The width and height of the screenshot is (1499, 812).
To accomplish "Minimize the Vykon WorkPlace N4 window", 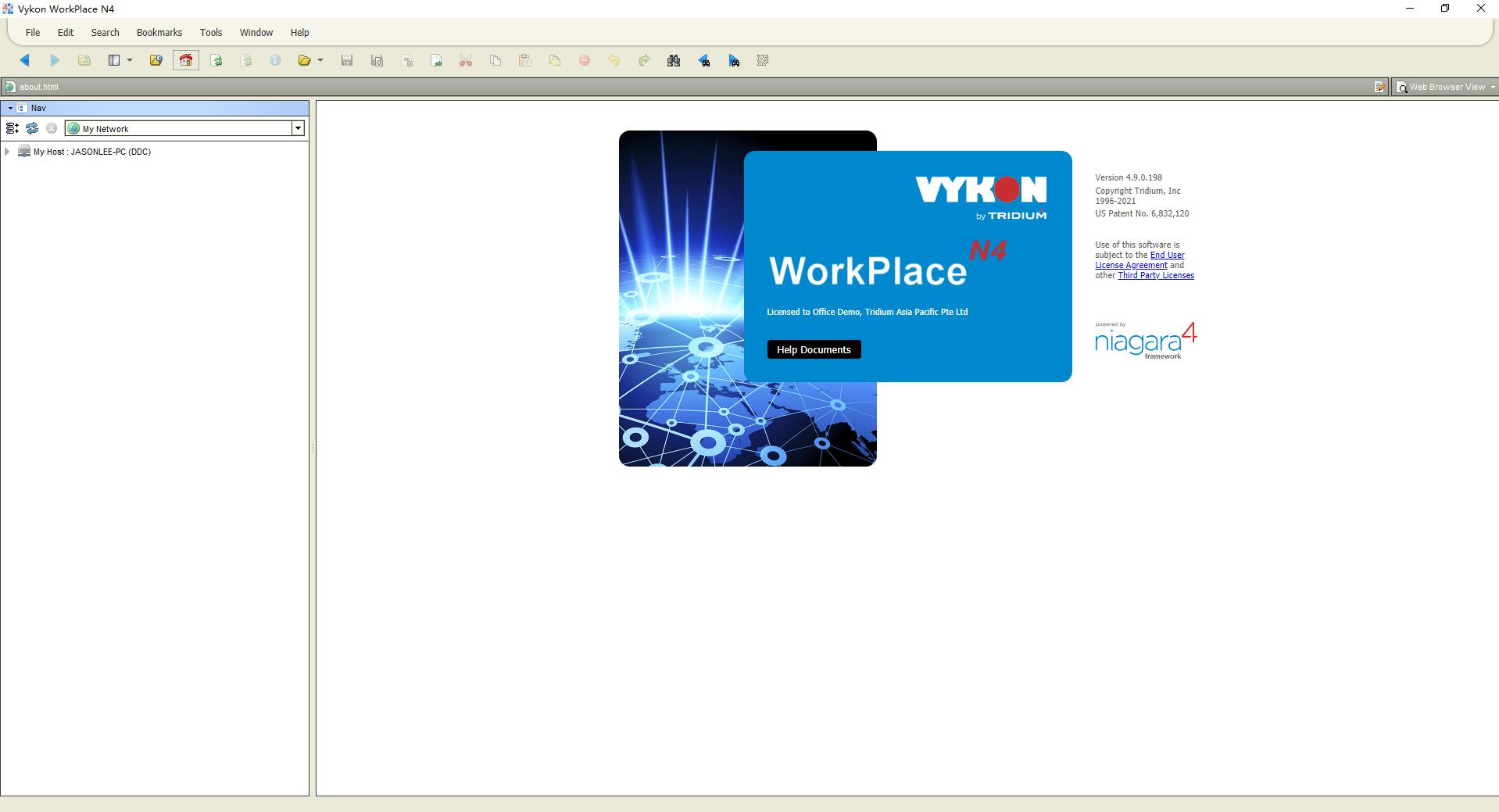I will (1410, 9).
